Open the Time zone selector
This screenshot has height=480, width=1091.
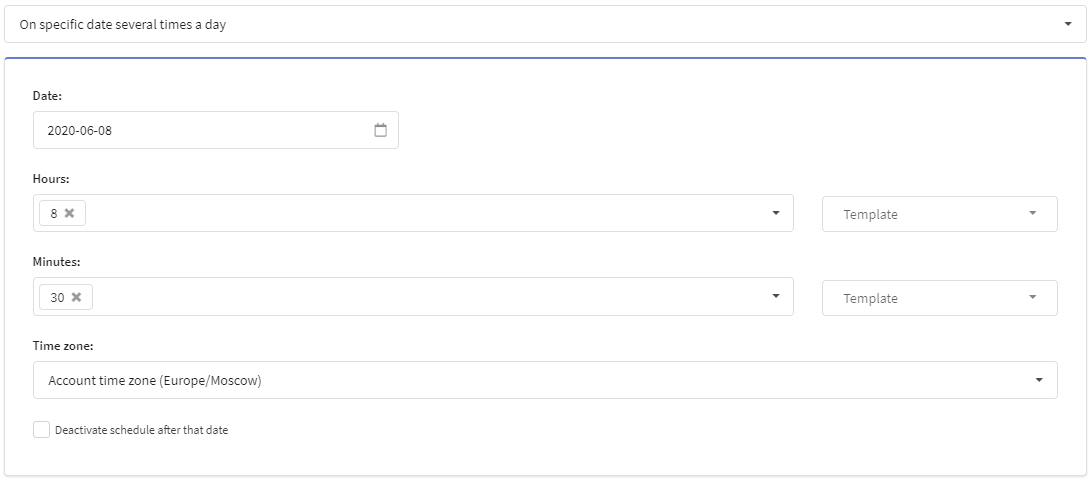(x=546, y=380)
